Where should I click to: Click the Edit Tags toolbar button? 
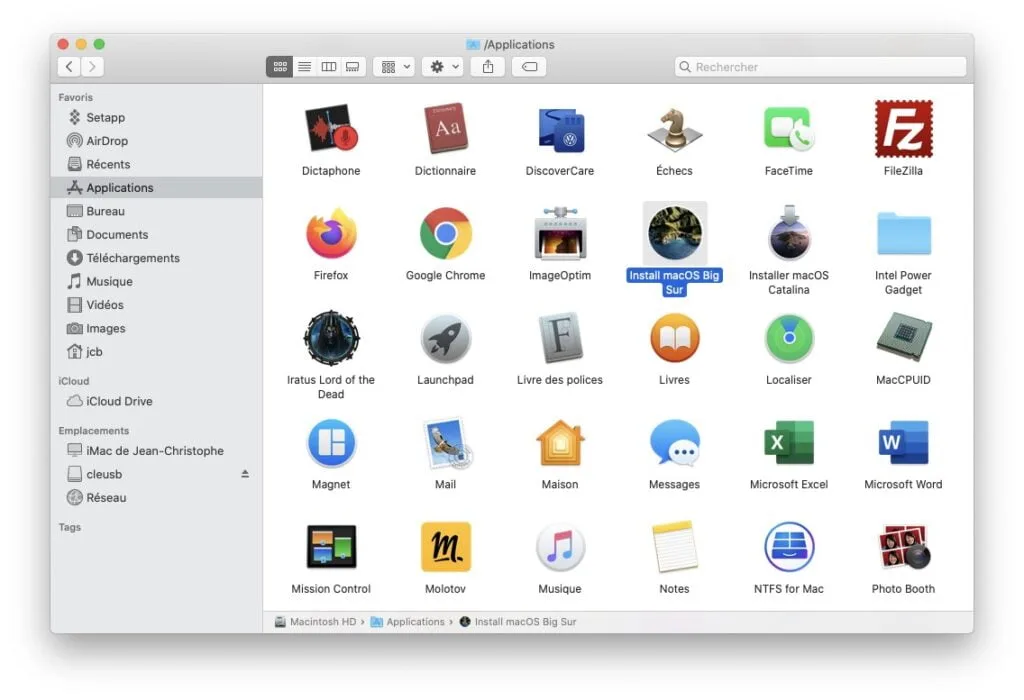click(x=529, y=67)
